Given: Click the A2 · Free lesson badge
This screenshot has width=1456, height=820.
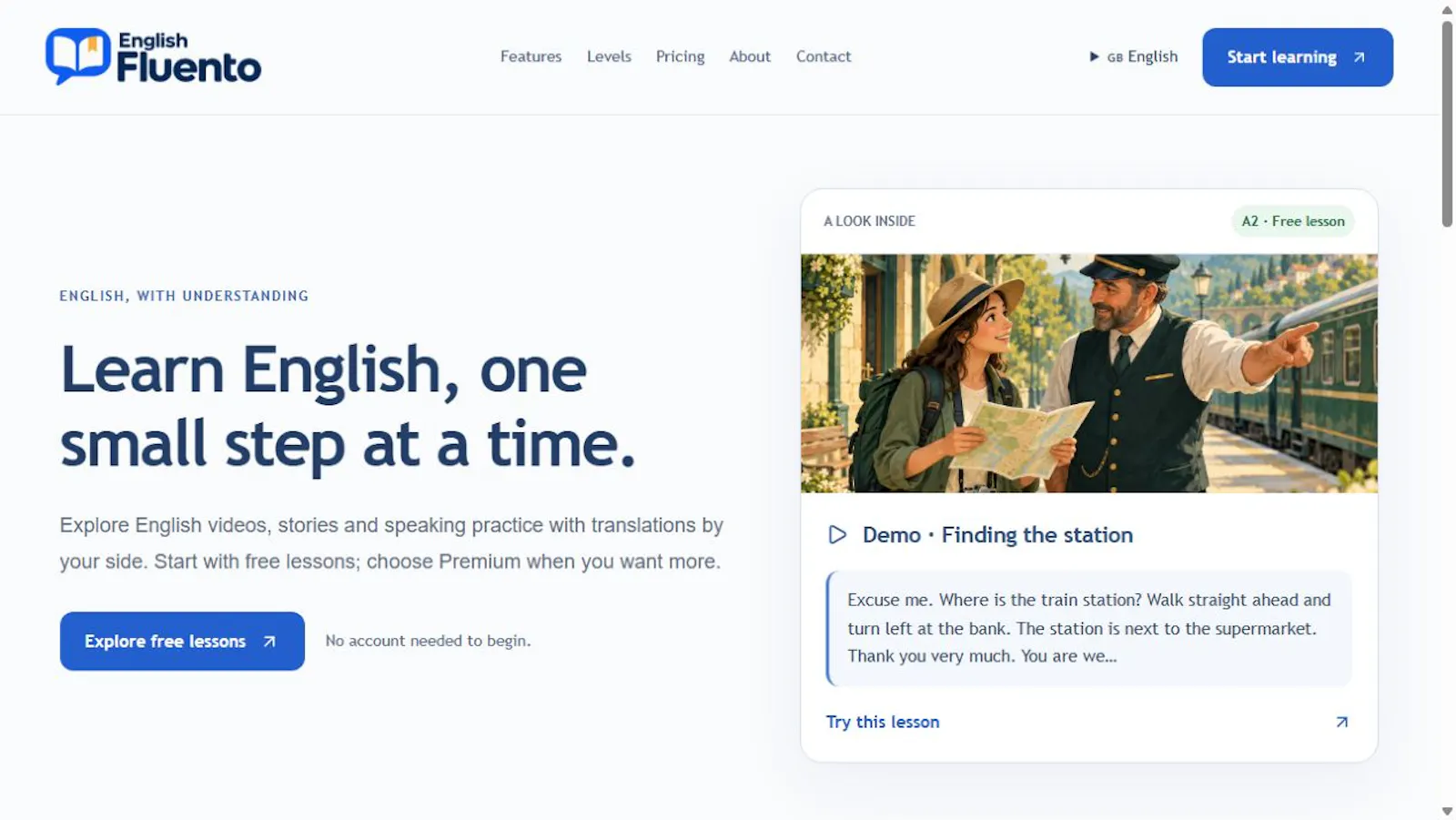Looking at the screenshot, I should (1292, 221).
